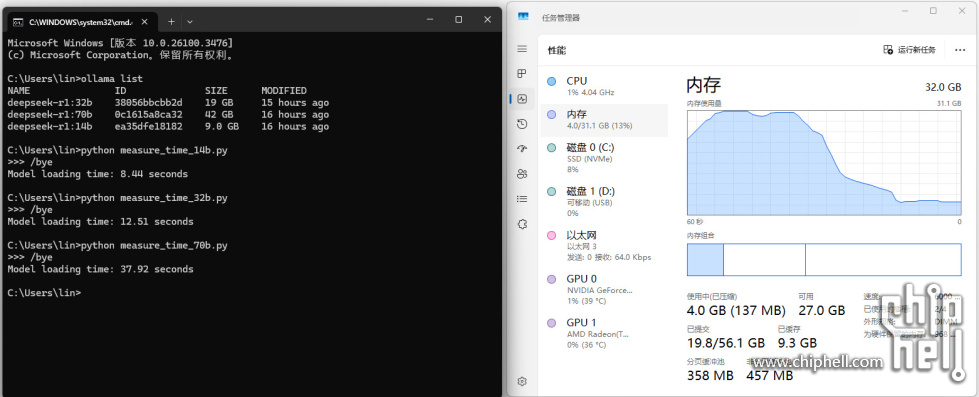Image resolution: width=979 pixels, height=397 pixels.
Task: Click '4.0 GB (137 MB)' in-use value
Action: click(x=736, y=310)
